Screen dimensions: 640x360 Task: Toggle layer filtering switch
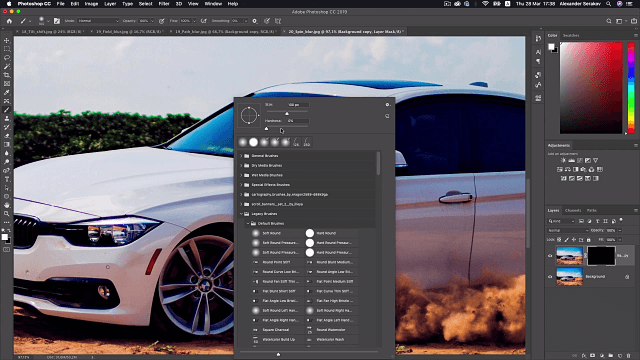point(621,220)
